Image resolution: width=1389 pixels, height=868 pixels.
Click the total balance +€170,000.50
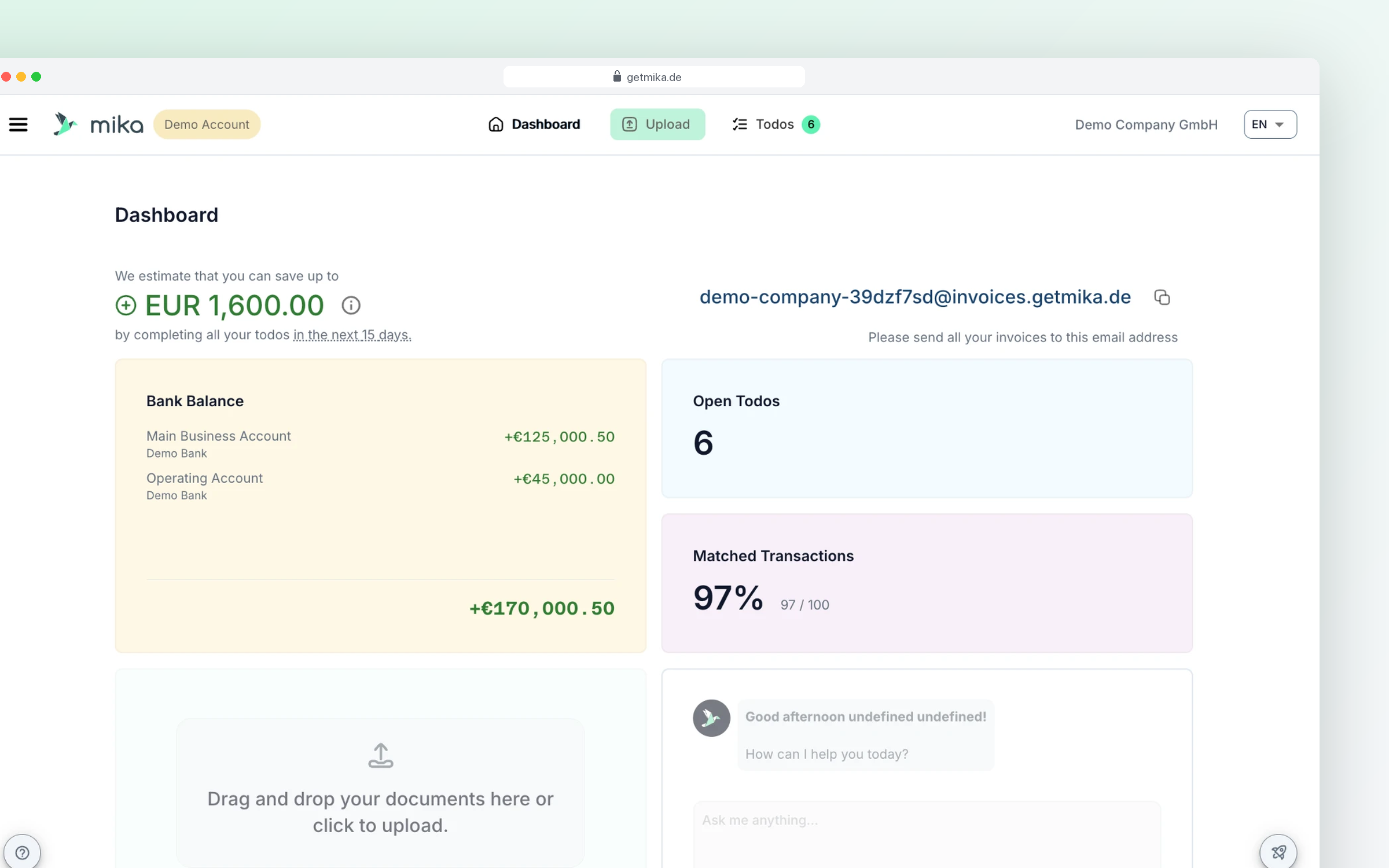tap(542, 608)
